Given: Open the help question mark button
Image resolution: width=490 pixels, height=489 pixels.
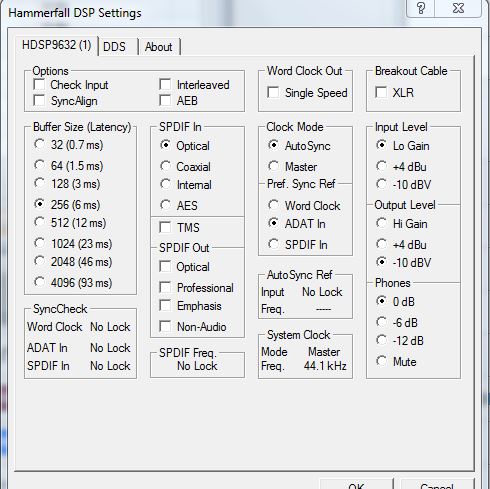Looking at the screenshot, I should (421, 8).
